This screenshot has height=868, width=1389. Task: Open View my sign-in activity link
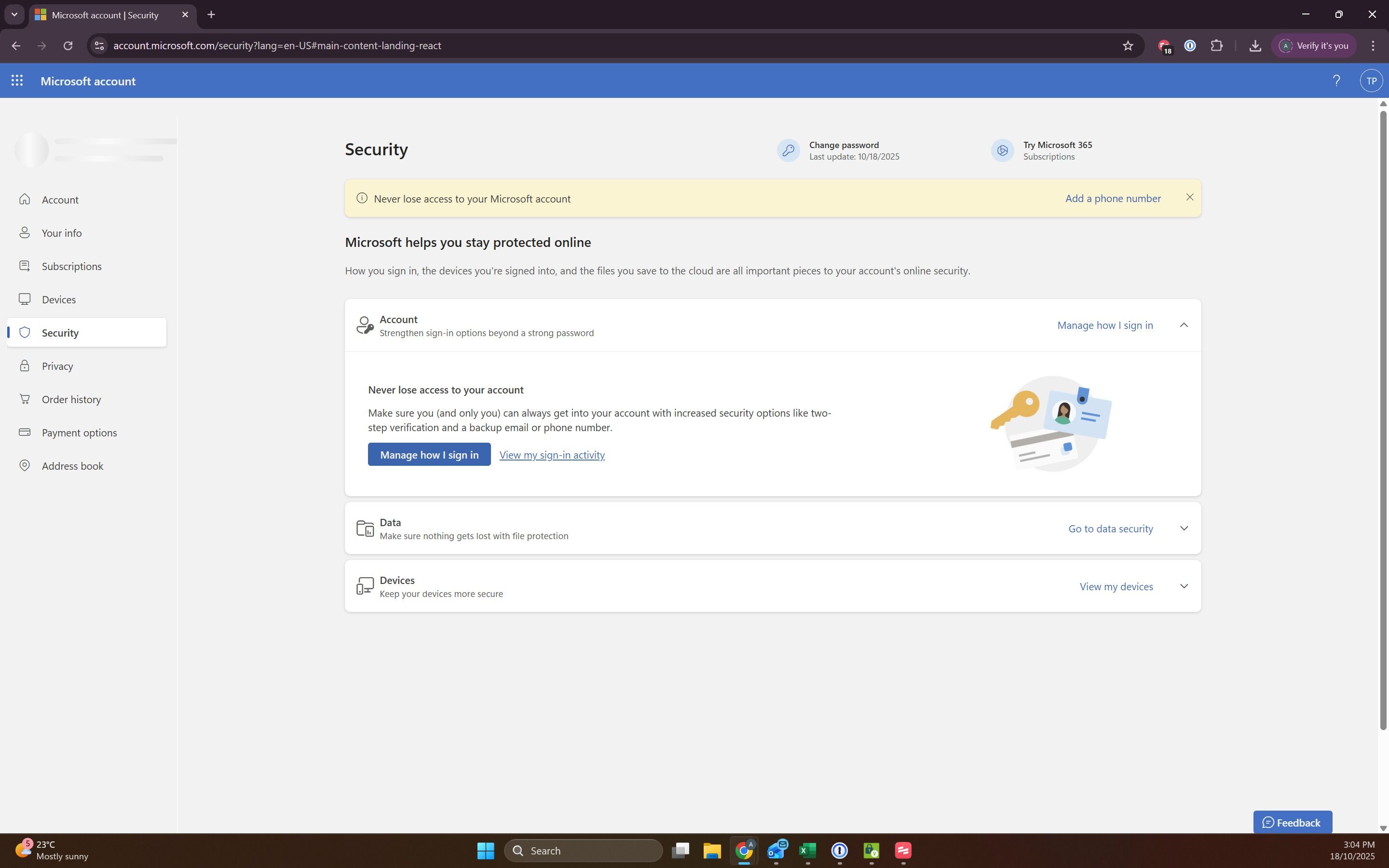click(x=552, y=455)
